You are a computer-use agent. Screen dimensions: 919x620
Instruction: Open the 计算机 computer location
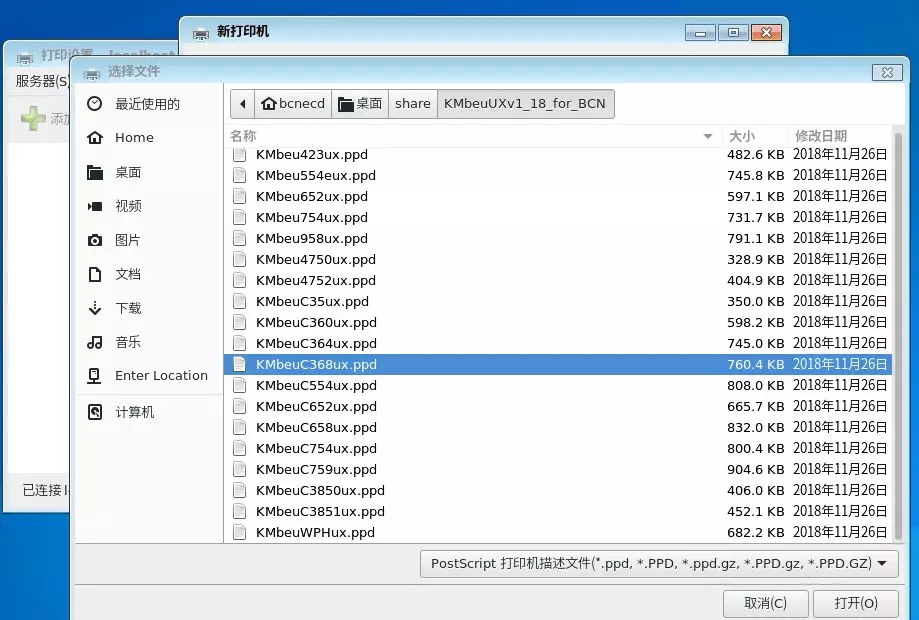149,413
